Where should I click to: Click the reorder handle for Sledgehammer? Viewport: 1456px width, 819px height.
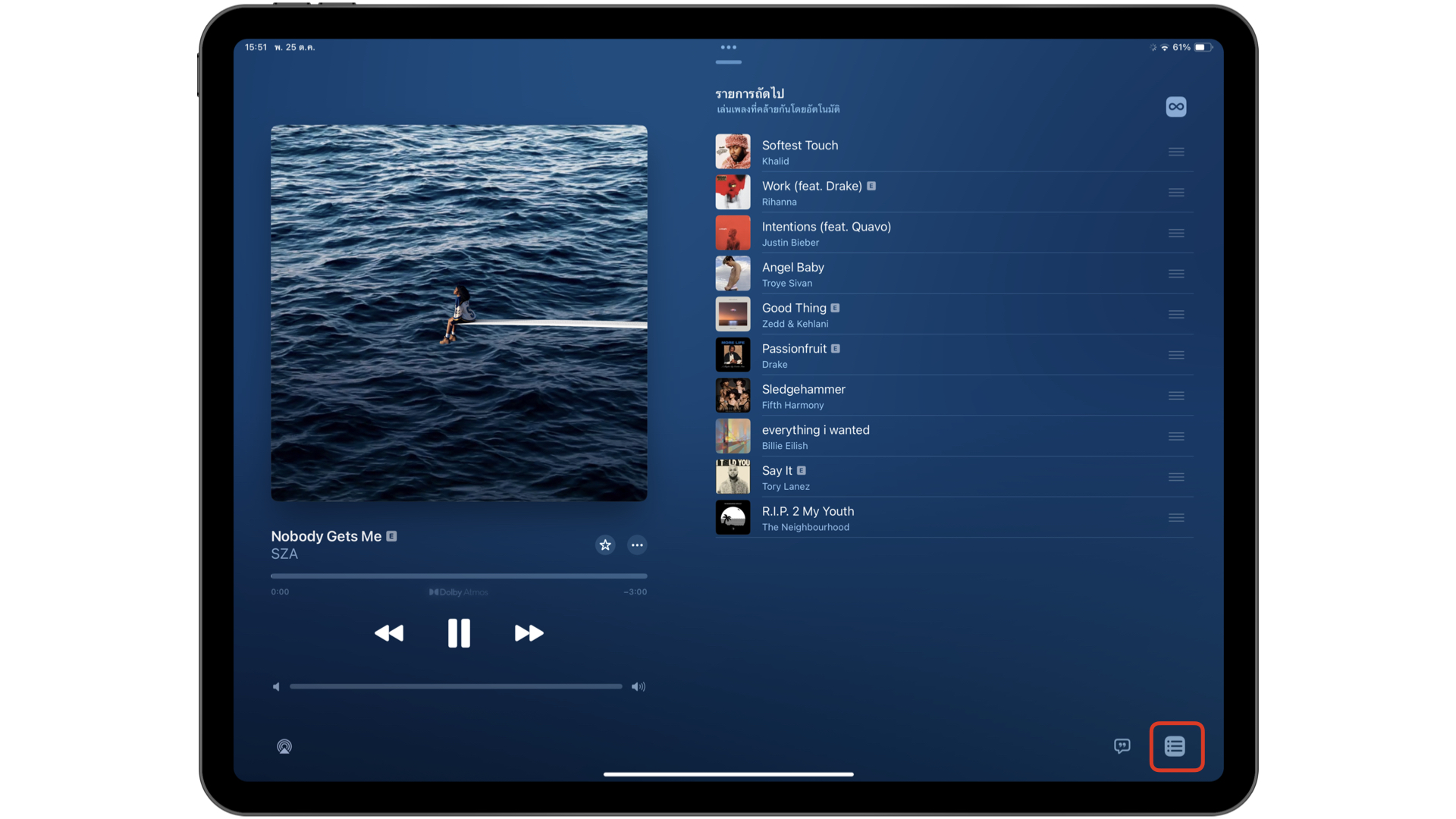1175,396
